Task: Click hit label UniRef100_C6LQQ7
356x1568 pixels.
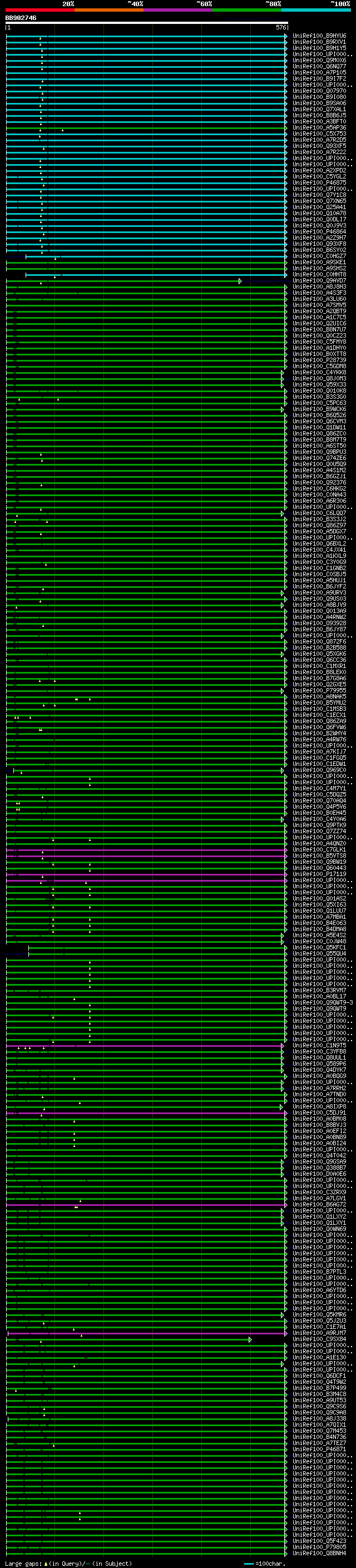Action: (x=319, y=513)
